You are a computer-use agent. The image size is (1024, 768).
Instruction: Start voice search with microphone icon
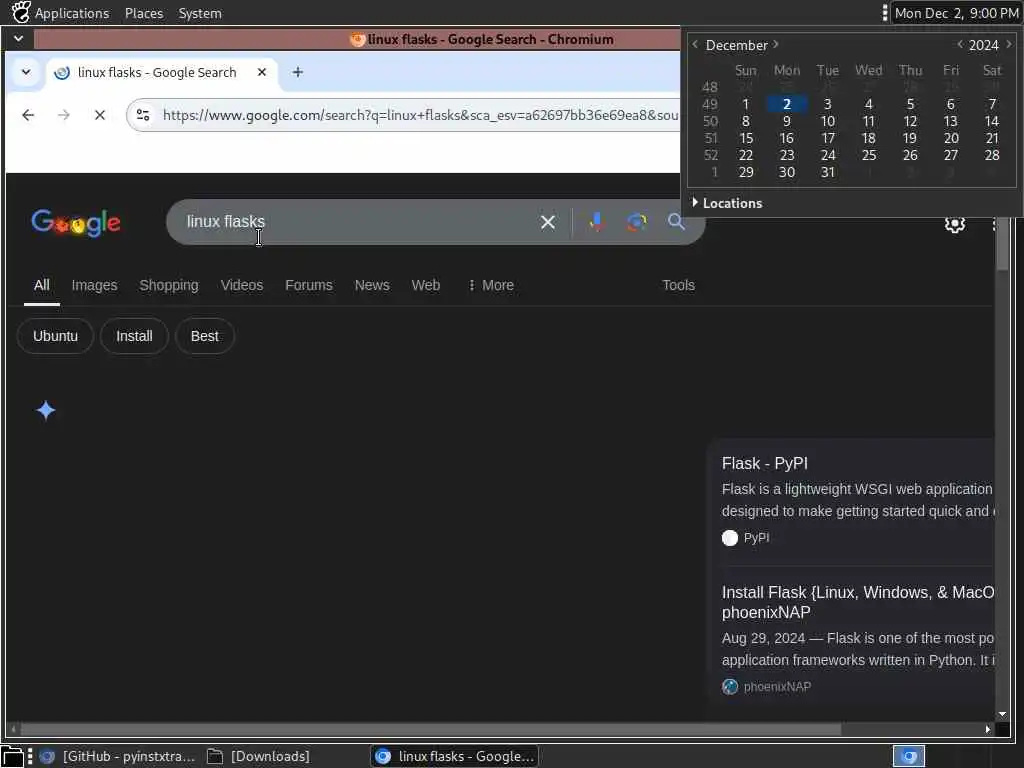pos(596,223)
